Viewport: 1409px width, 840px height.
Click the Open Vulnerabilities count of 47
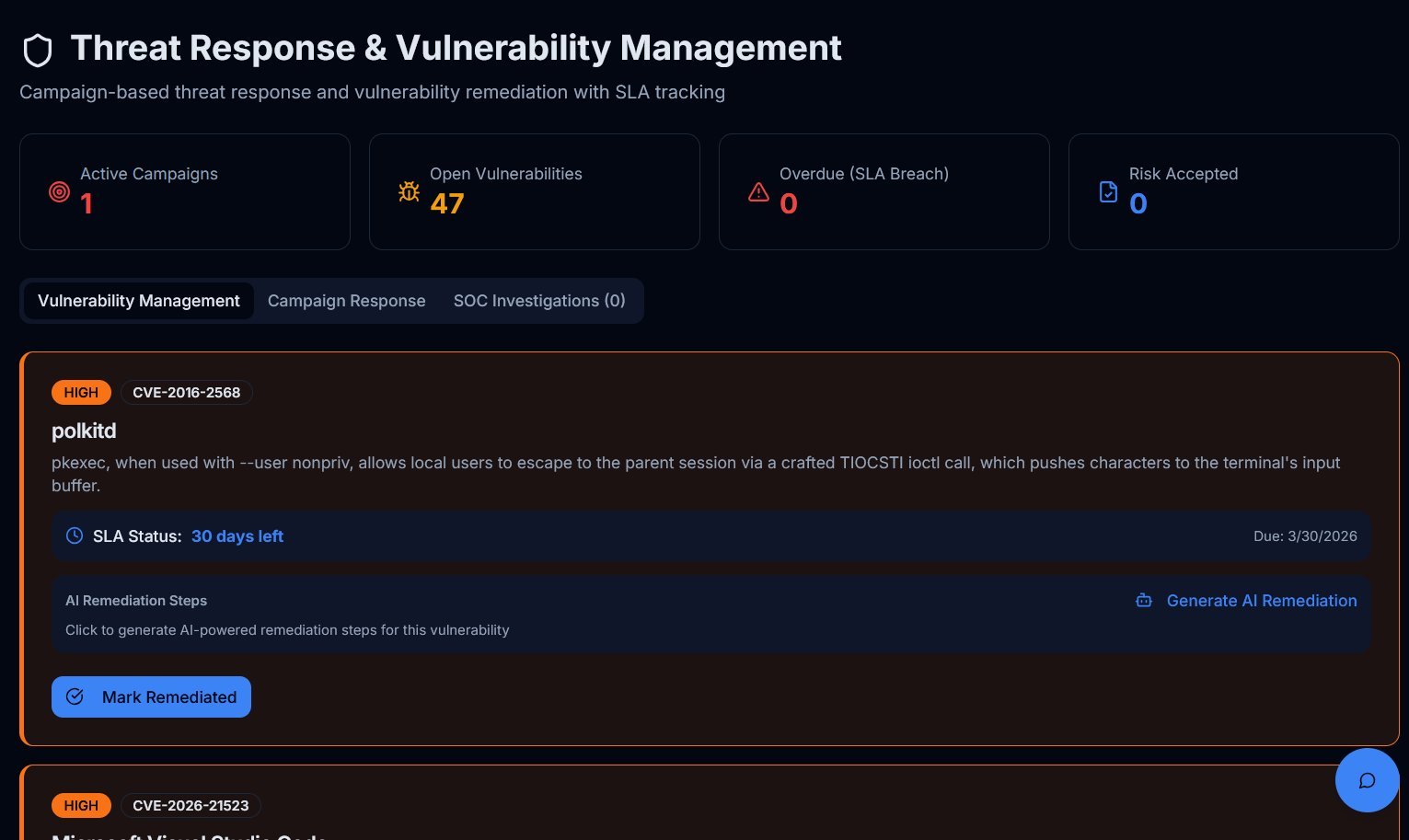pos(447,204)
